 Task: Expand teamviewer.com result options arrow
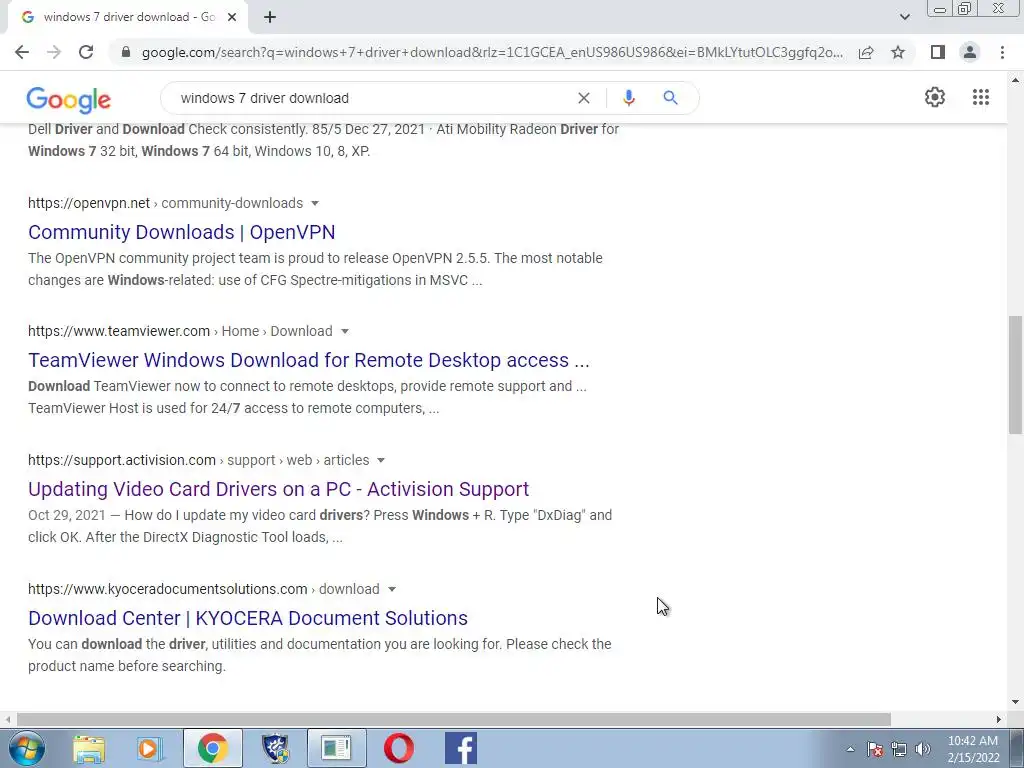point(345,331)
